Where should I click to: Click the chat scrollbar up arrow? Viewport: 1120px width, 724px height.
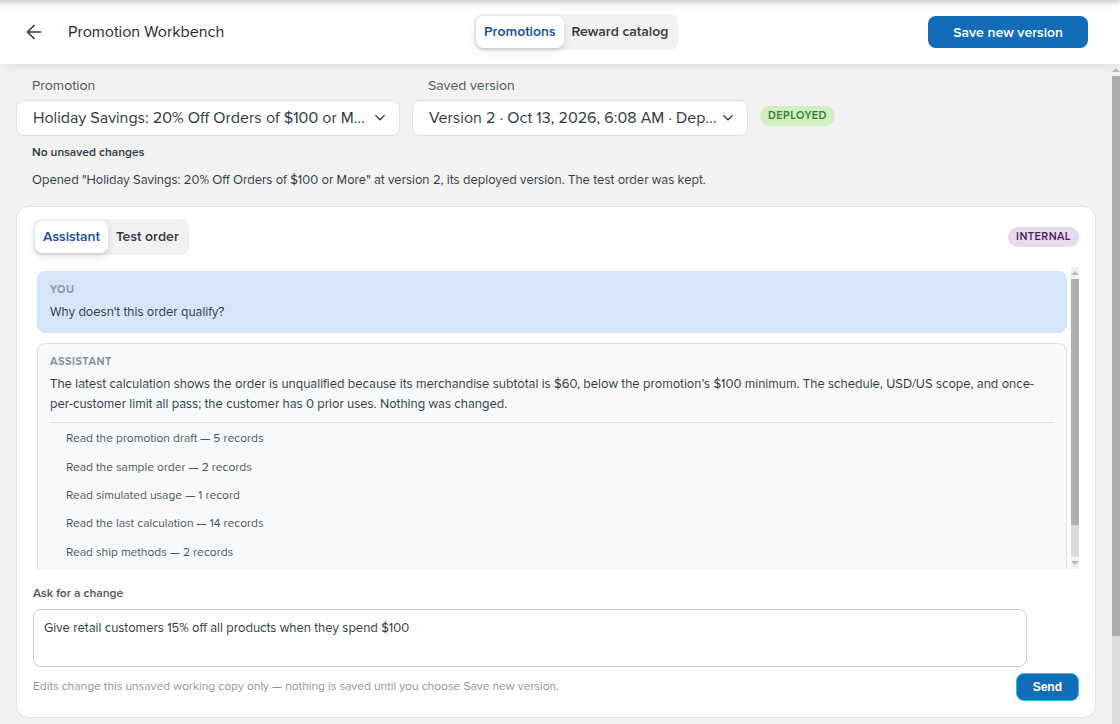pyautogui.click(x=1075, y=273)
